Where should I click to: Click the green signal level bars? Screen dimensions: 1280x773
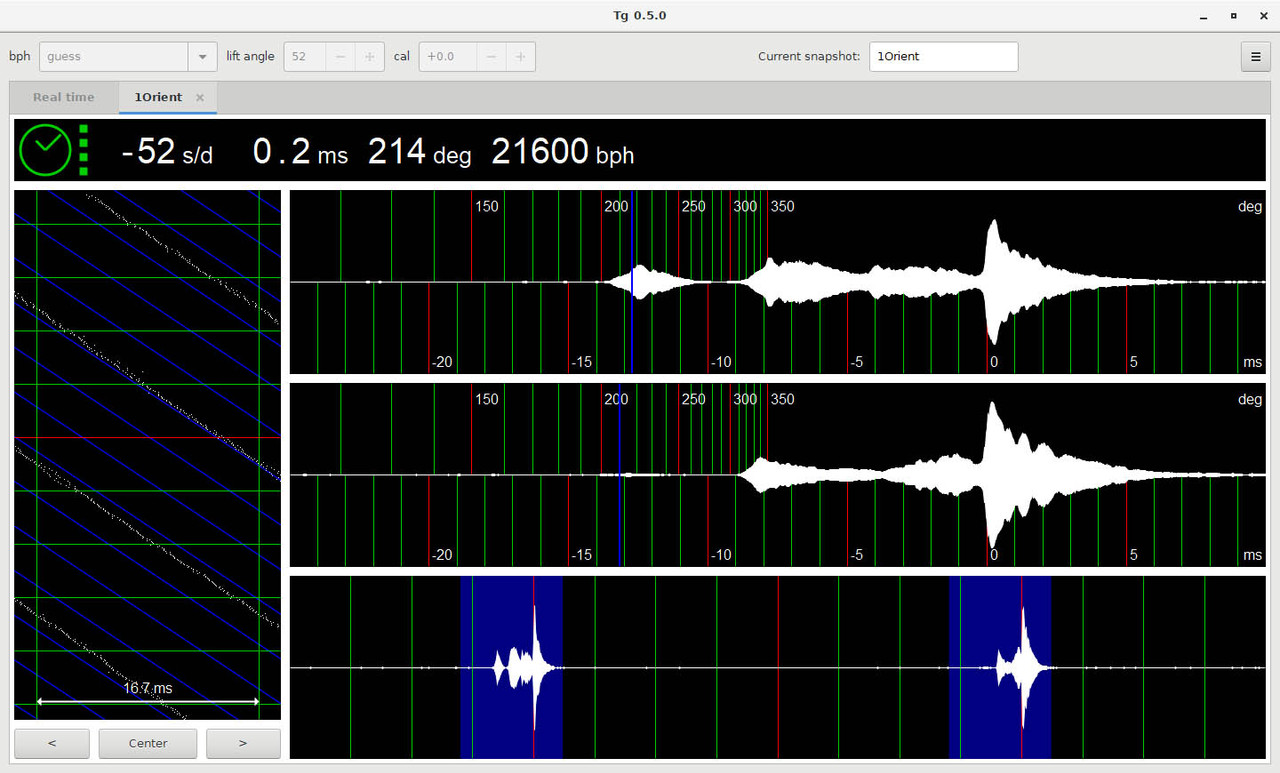(x=83, y=150)
